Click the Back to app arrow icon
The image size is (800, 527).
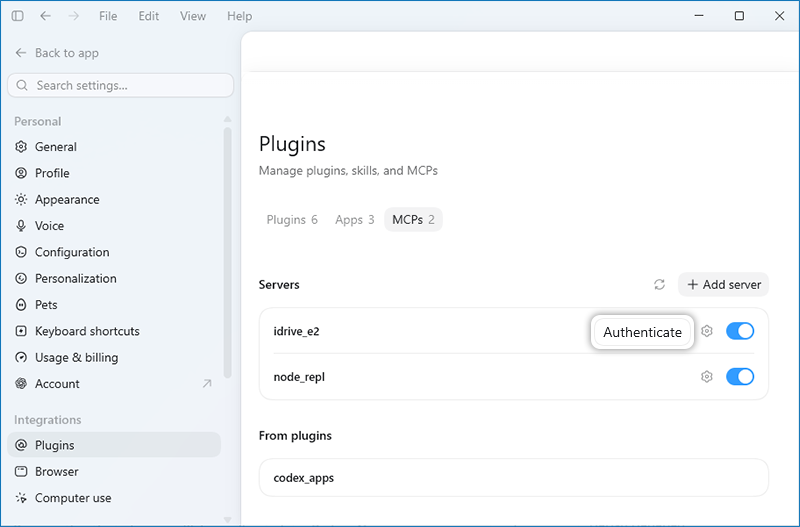click(x=21, y=53)
